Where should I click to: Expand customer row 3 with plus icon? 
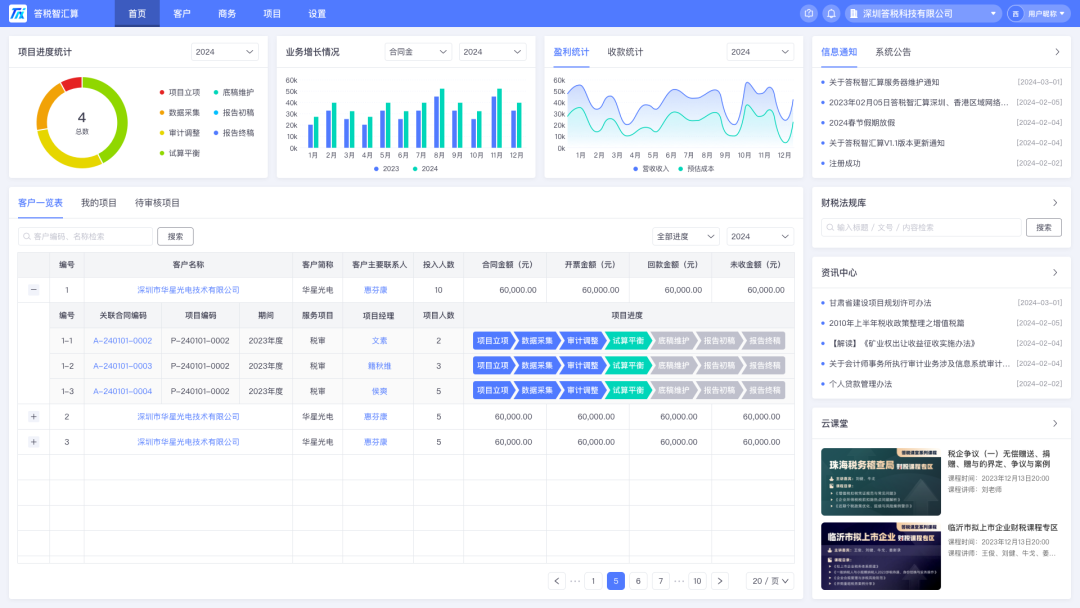click(33, 442)
